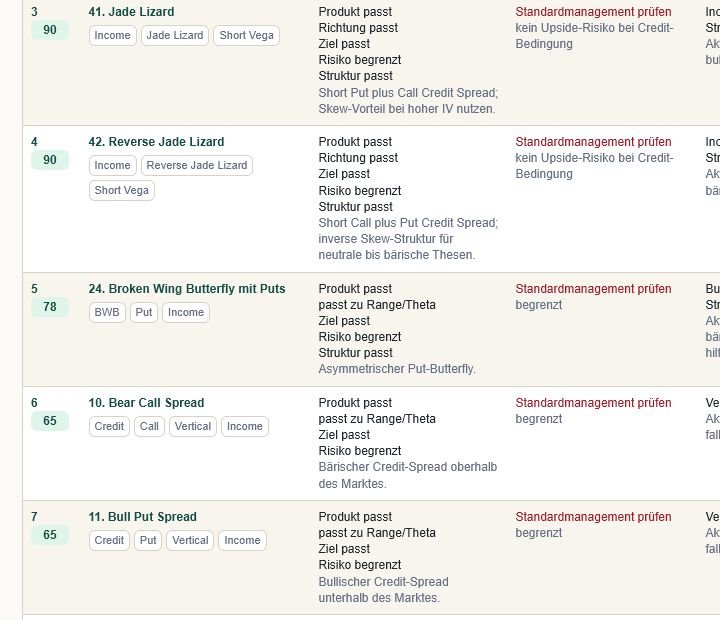Select the Income tag on Reverse Jade Lizard

(x=112, y=165)
